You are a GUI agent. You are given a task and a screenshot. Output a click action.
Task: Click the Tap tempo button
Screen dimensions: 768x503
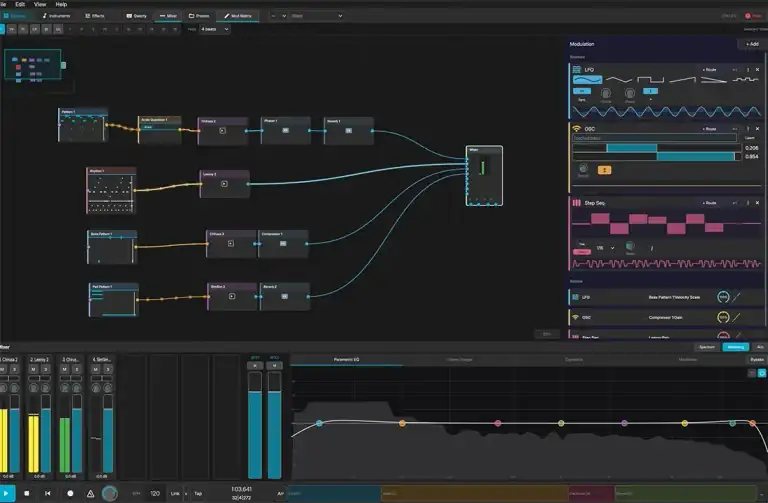point(198,493)
